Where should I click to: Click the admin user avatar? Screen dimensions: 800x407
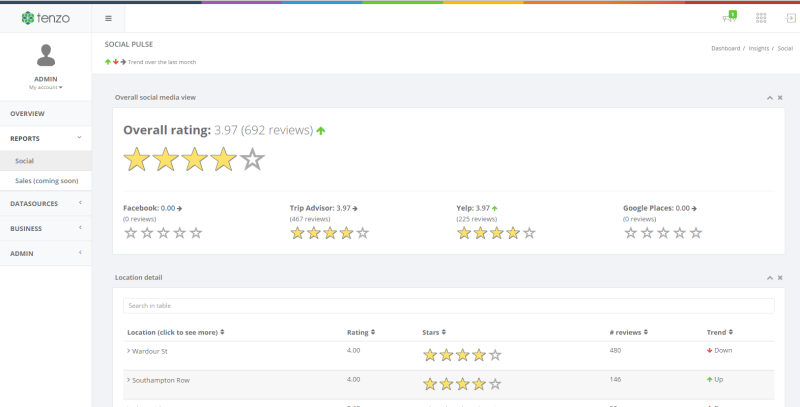[x=46, y=55]
